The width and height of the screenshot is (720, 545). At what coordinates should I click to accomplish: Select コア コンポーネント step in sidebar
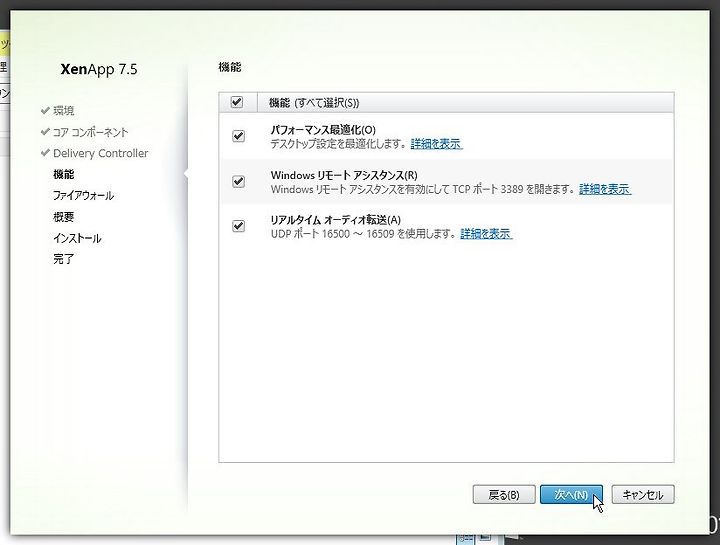(x=90, y=132)
